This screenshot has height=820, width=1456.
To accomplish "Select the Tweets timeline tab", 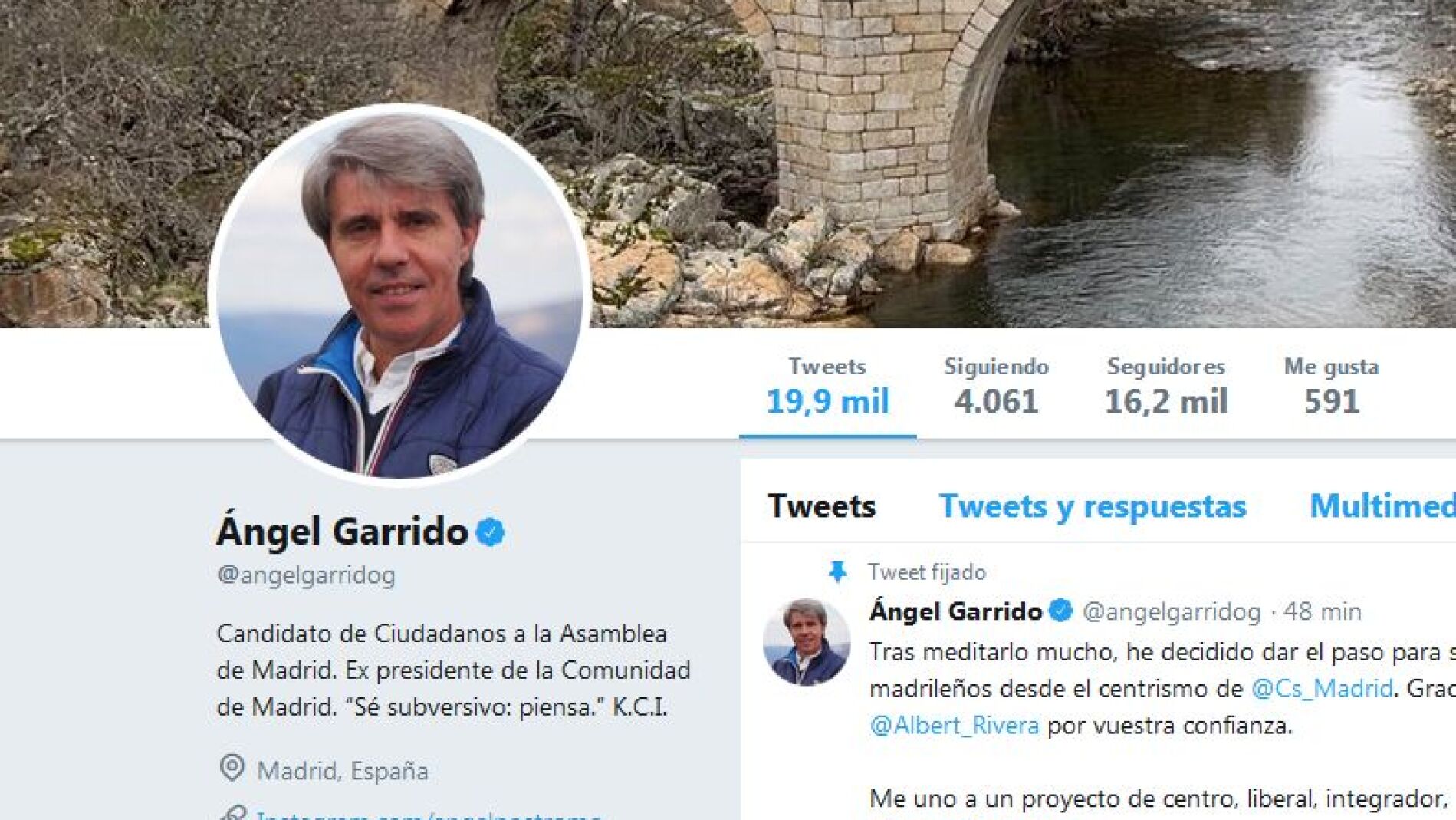I will (822, 506).
